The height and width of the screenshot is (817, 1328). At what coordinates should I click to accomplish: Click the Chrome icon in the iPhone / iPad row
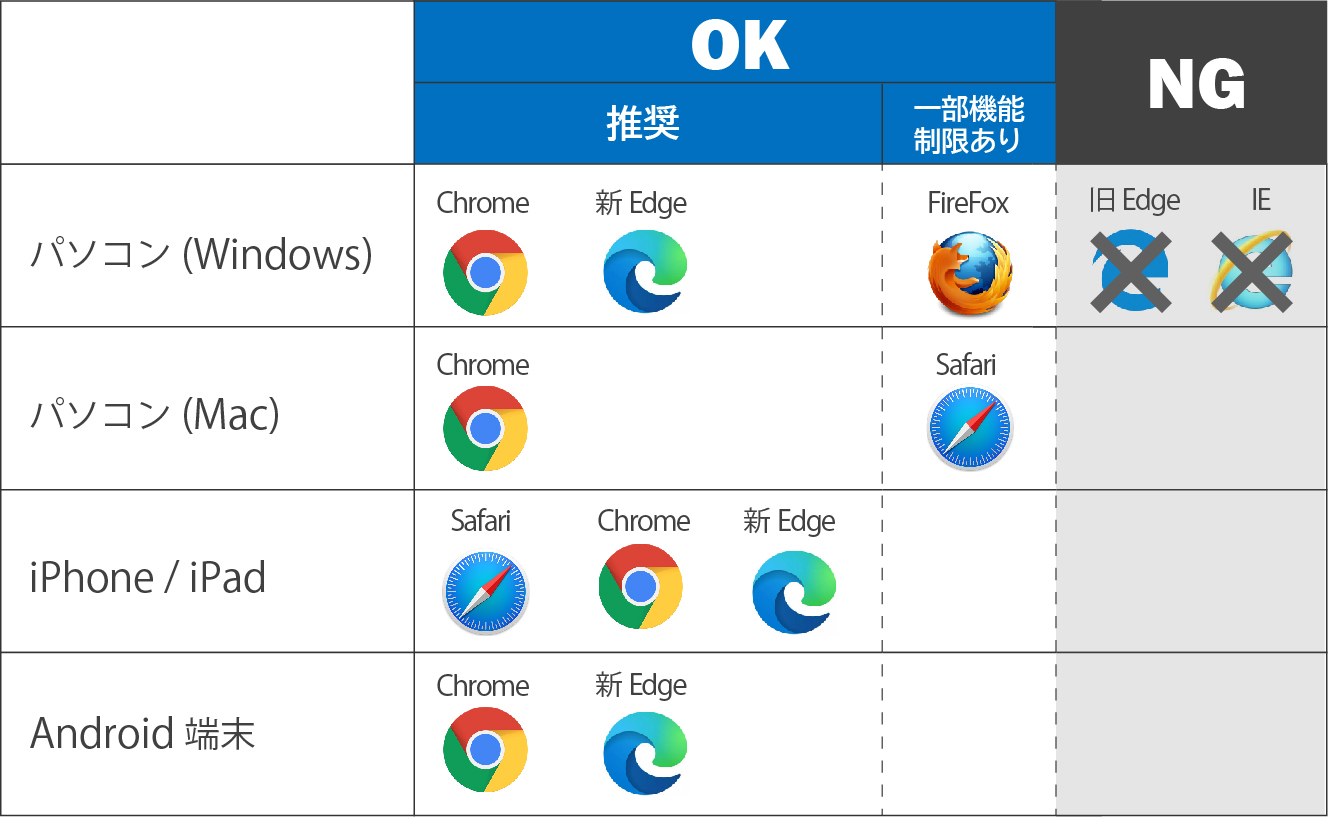[641, 587]
